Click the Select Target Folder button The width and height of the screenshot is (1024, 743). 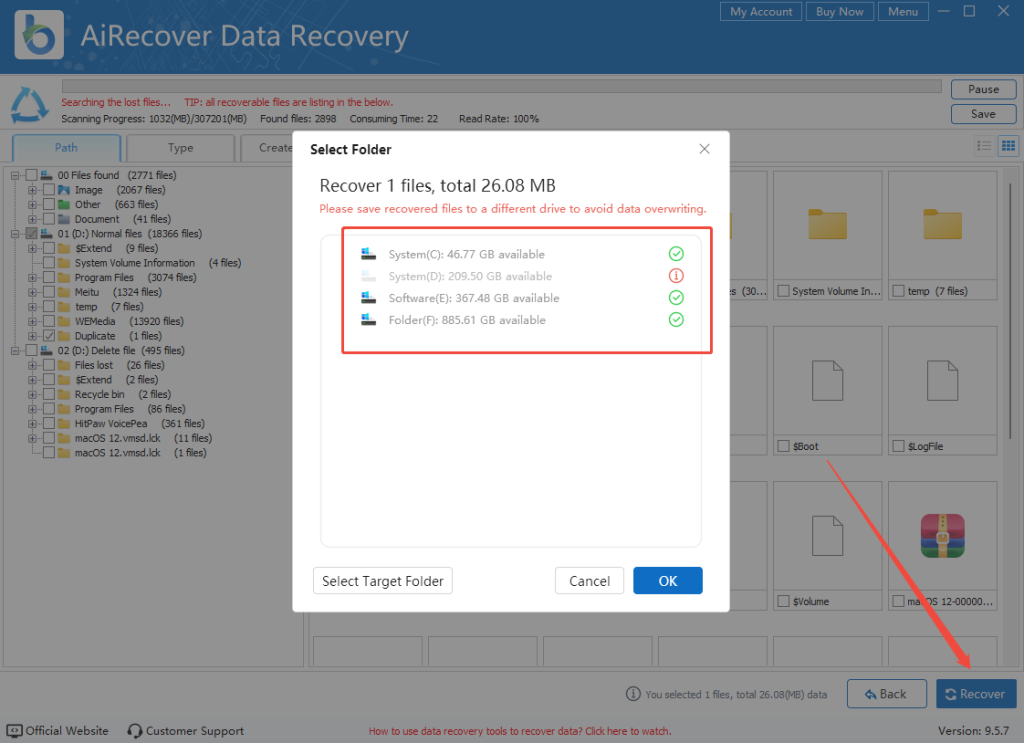point(383,581)
